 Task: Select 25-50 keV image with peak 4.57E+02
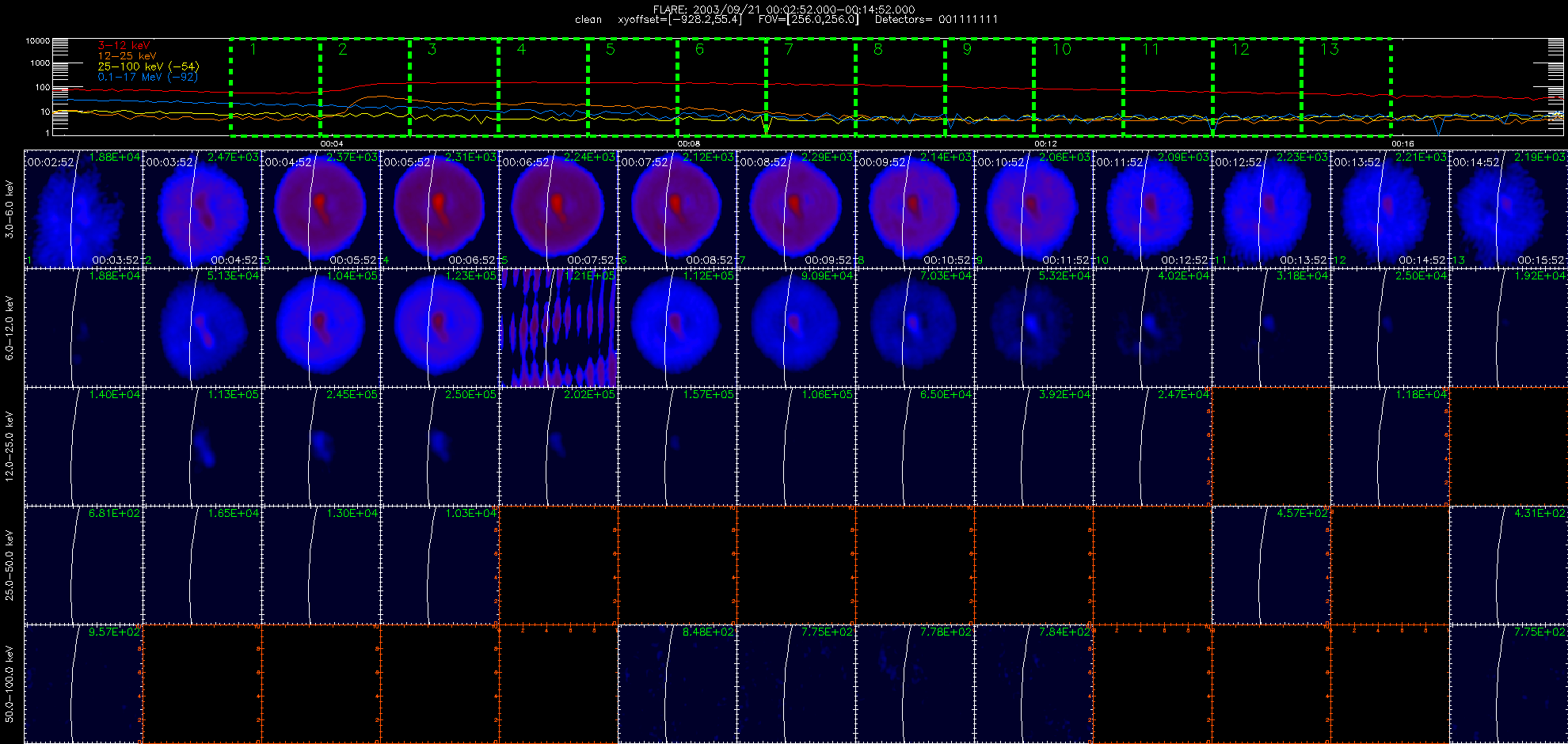pos(1272,564)
